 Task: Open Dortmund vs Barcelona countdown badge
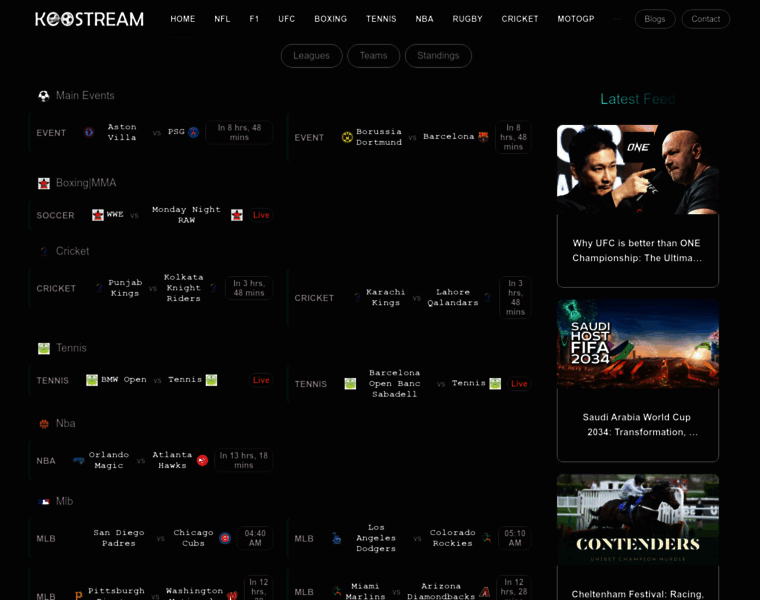513,137
